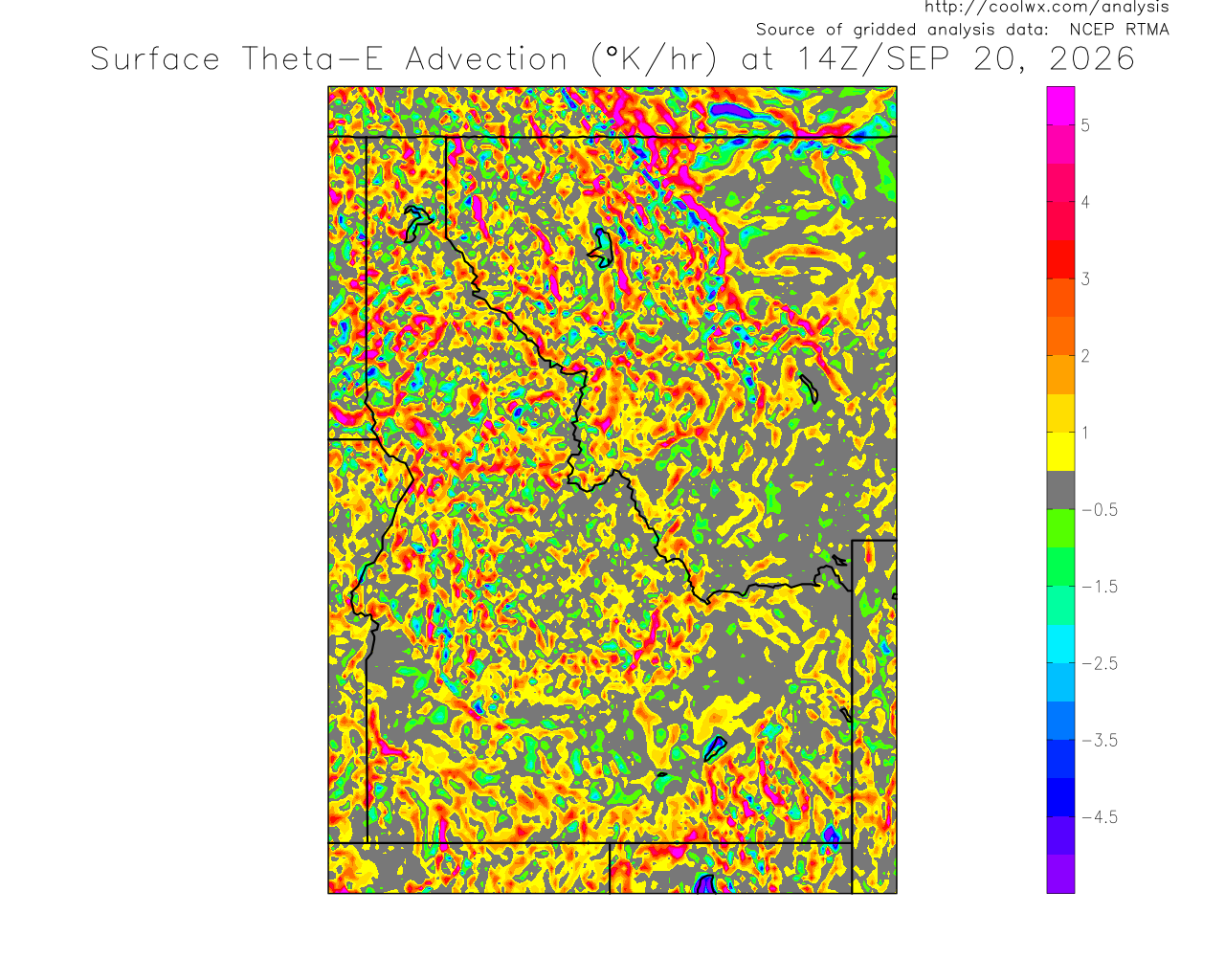Screen dimensions: 1225x980
Task: Click the purple swatch at bottom of color bar
Action: coord(1060,874)
